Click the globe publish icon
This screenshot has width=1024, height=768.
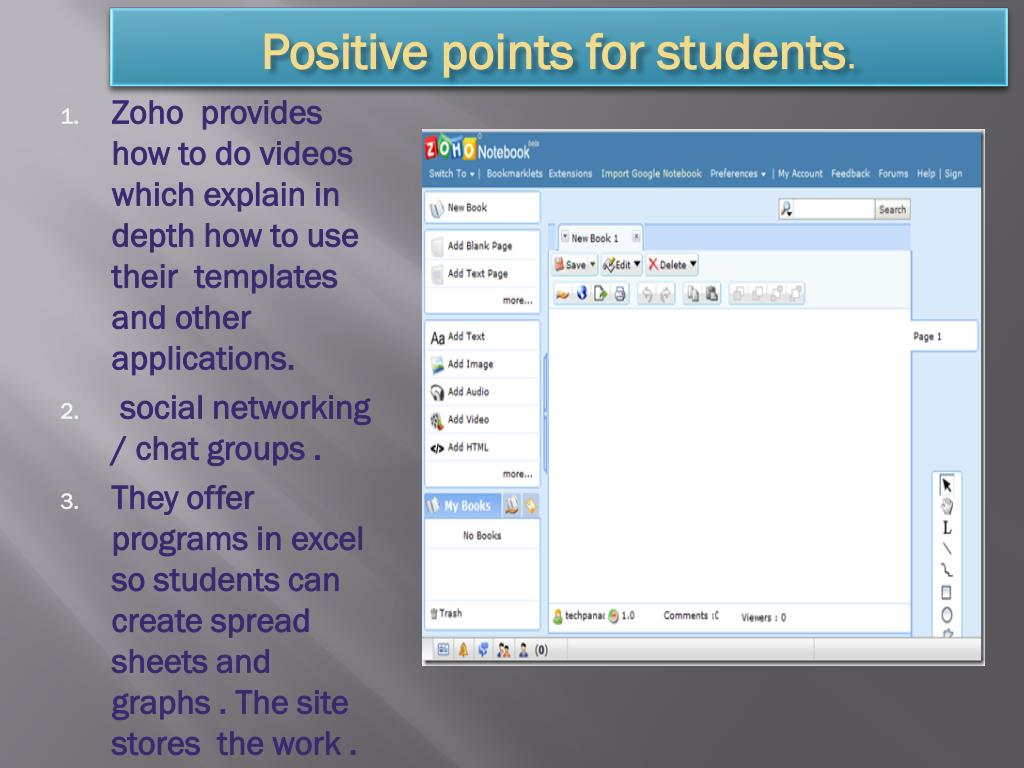[x=581, y=293]
